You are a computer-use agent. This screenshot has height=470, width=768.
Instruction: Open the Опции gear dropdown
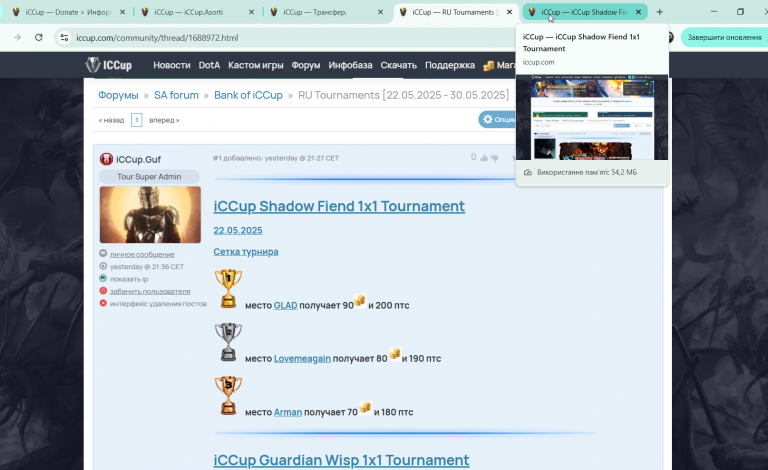498,119
